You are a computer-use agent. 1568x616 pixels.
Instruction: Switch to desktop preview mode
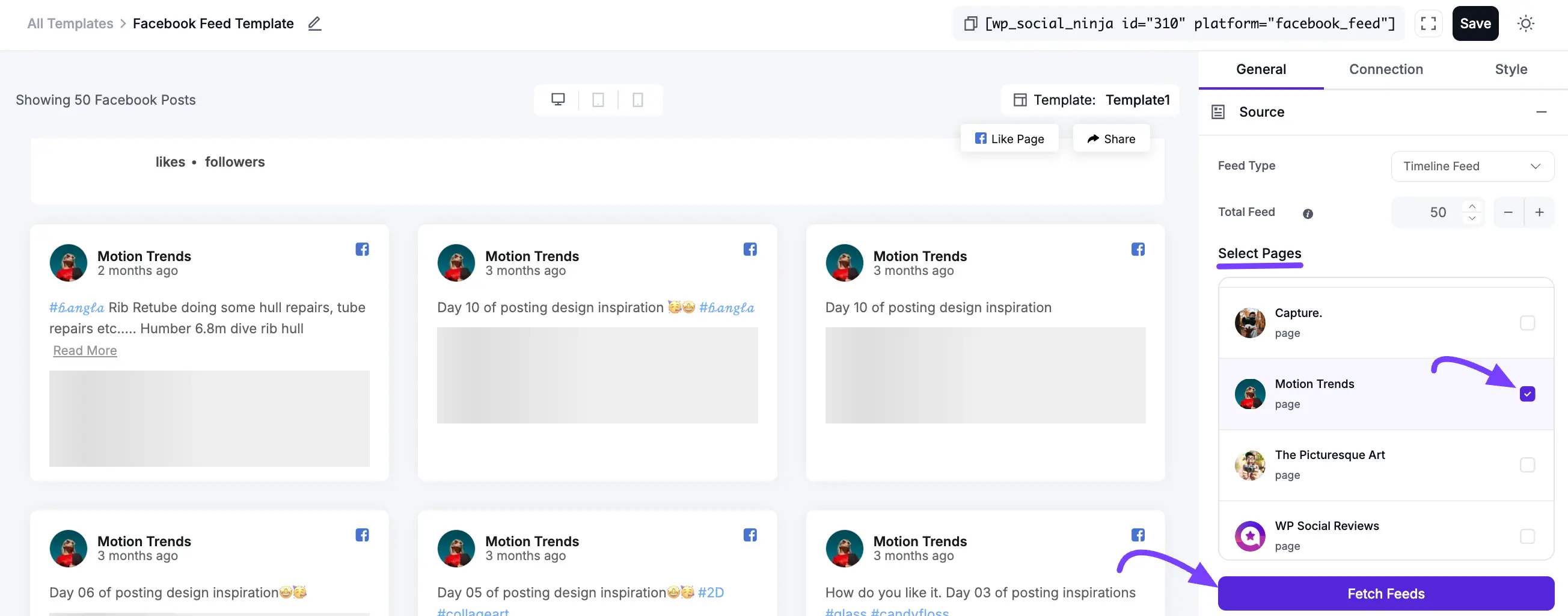coord(557,99)
